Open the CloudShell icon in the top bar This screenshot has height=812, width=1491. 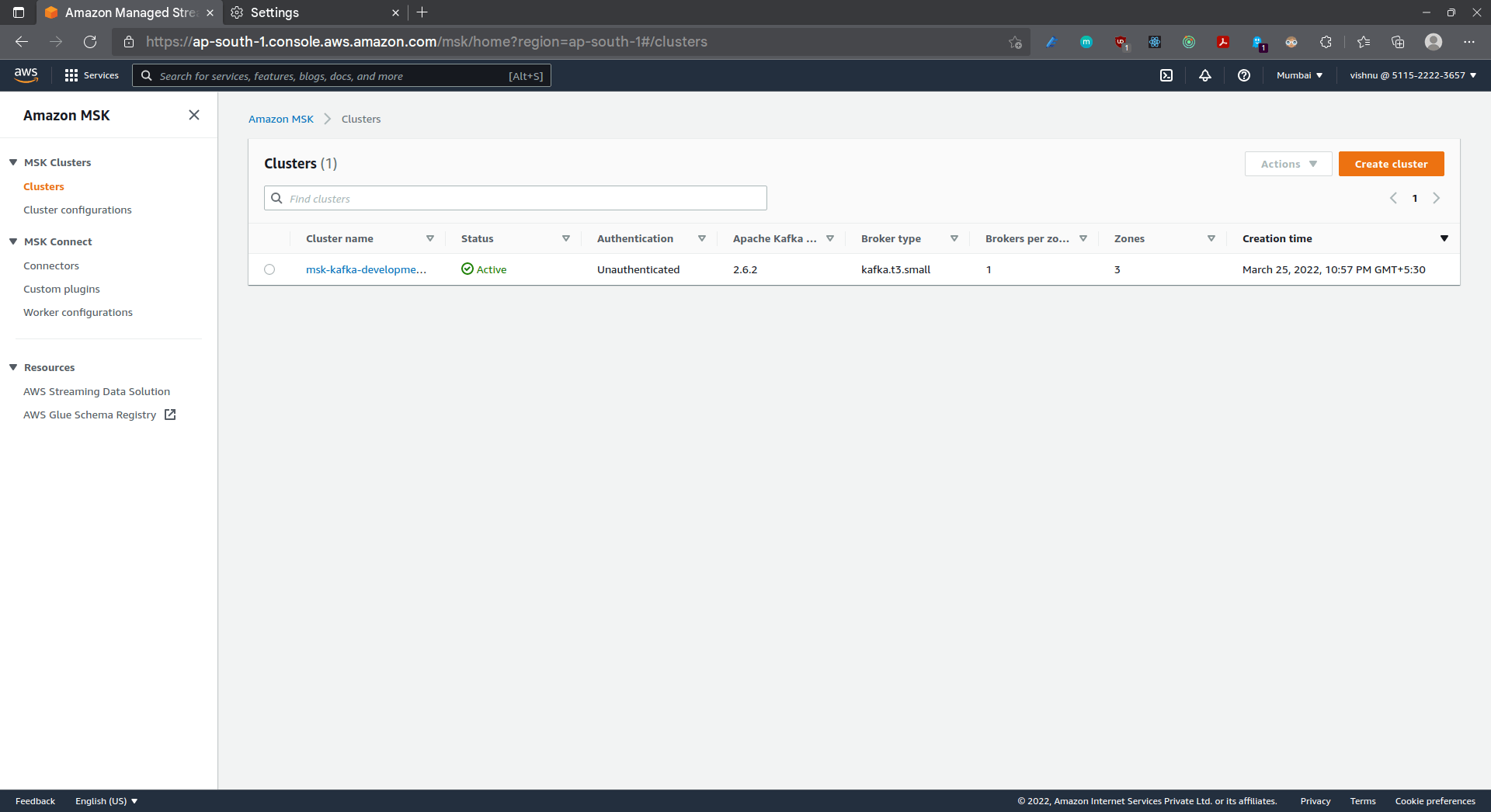(x=1166, y=75)
